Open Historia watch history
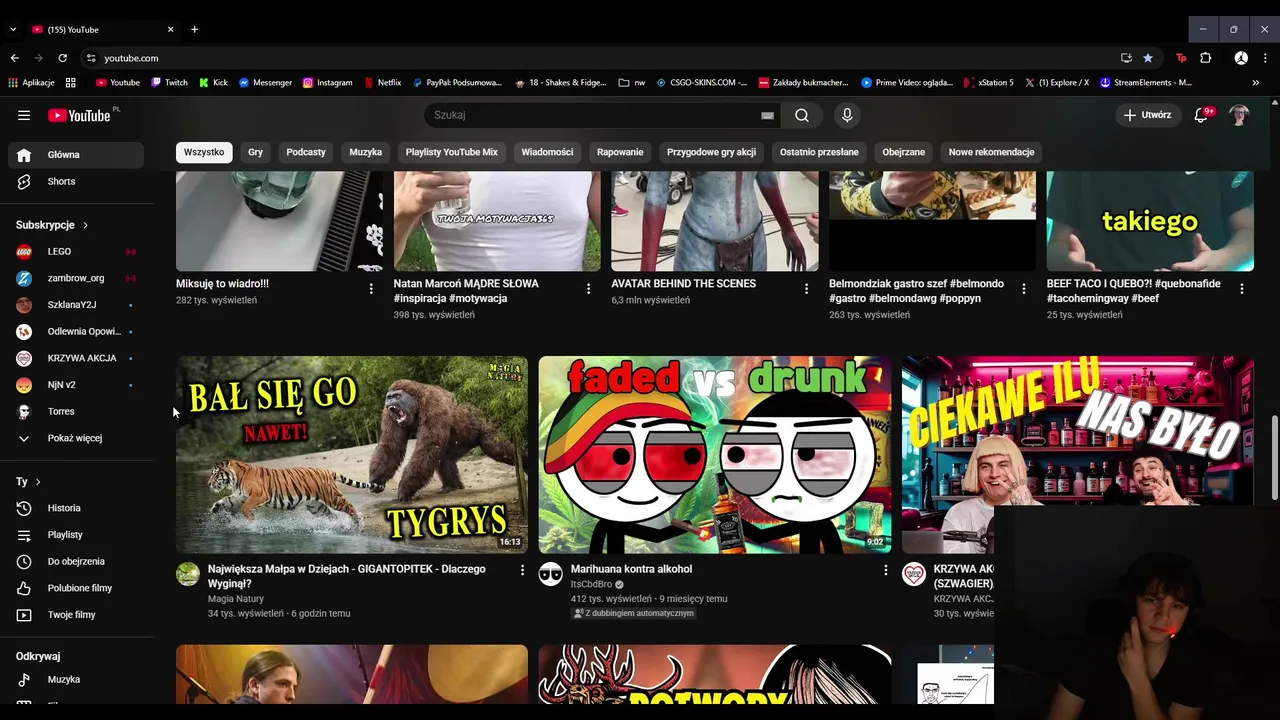 [x=76, y=508]
